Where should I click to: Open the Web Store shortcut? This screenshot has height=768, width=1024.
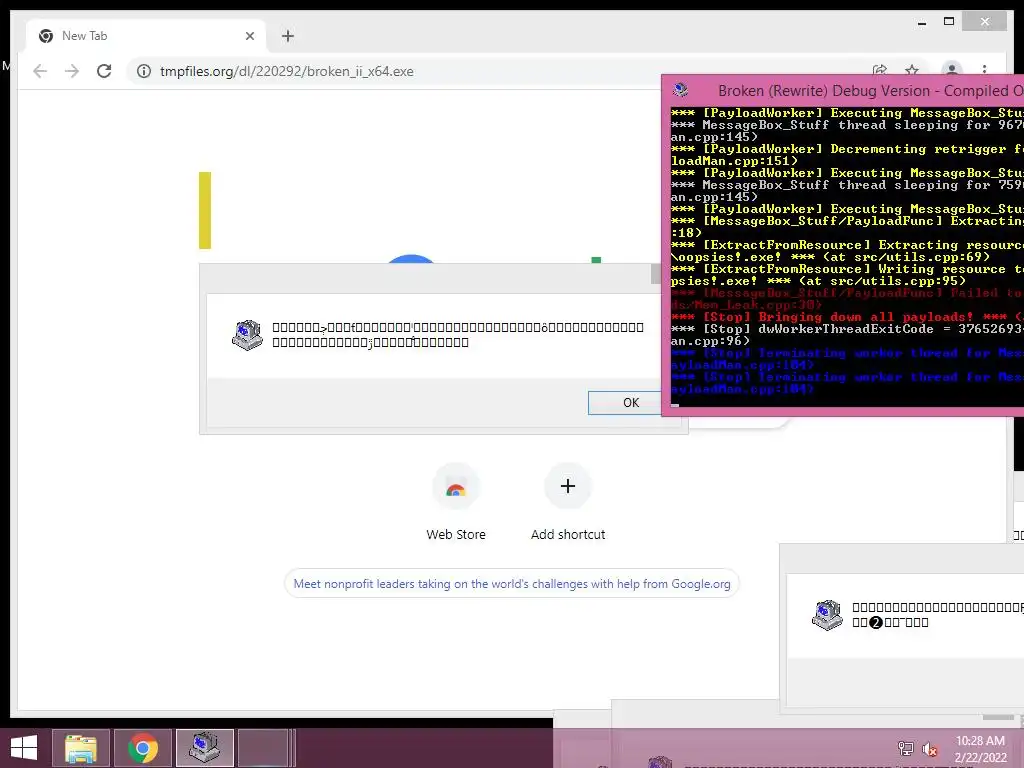click(456, 502)
